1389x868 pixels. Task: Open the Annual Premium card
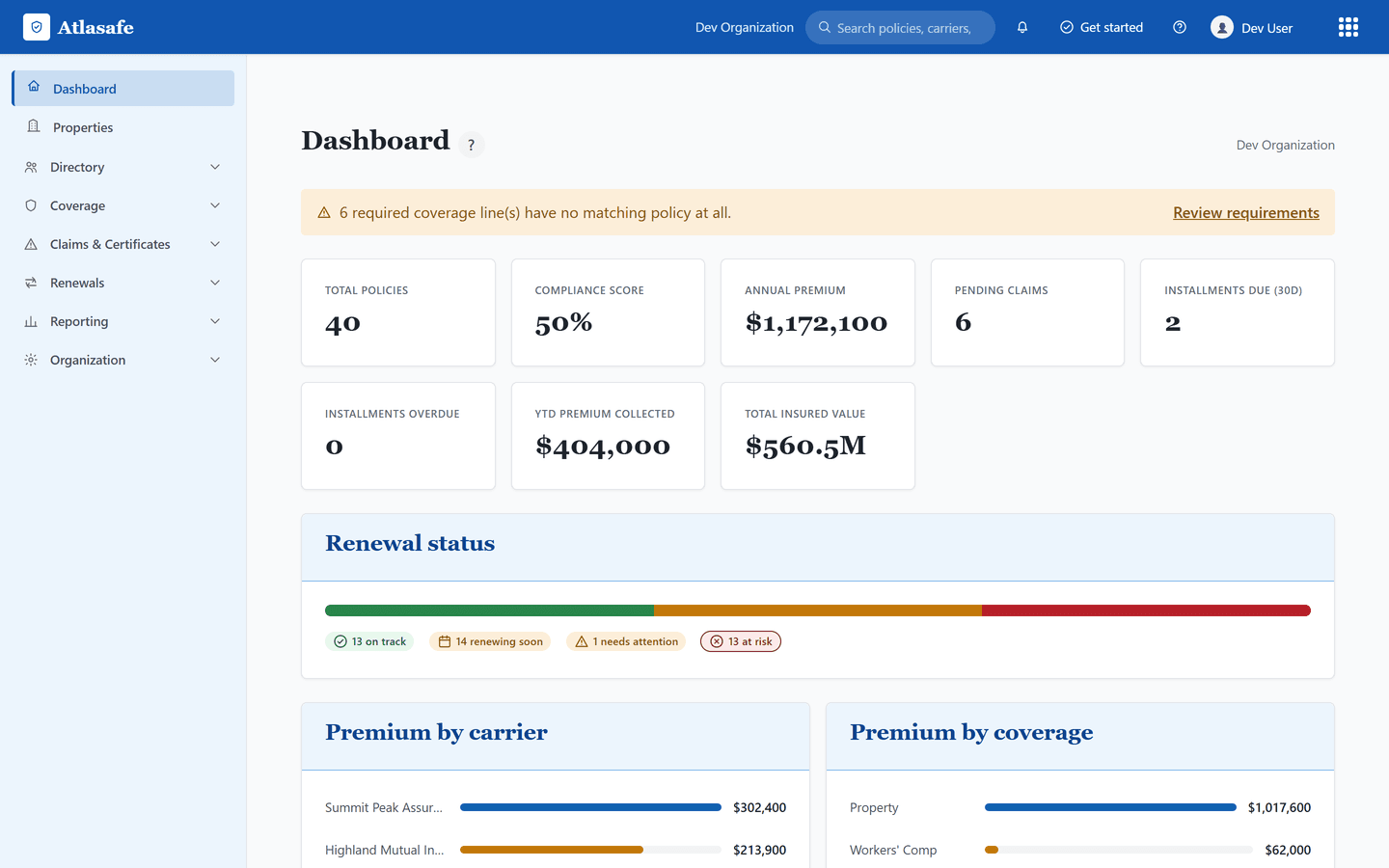818,312
